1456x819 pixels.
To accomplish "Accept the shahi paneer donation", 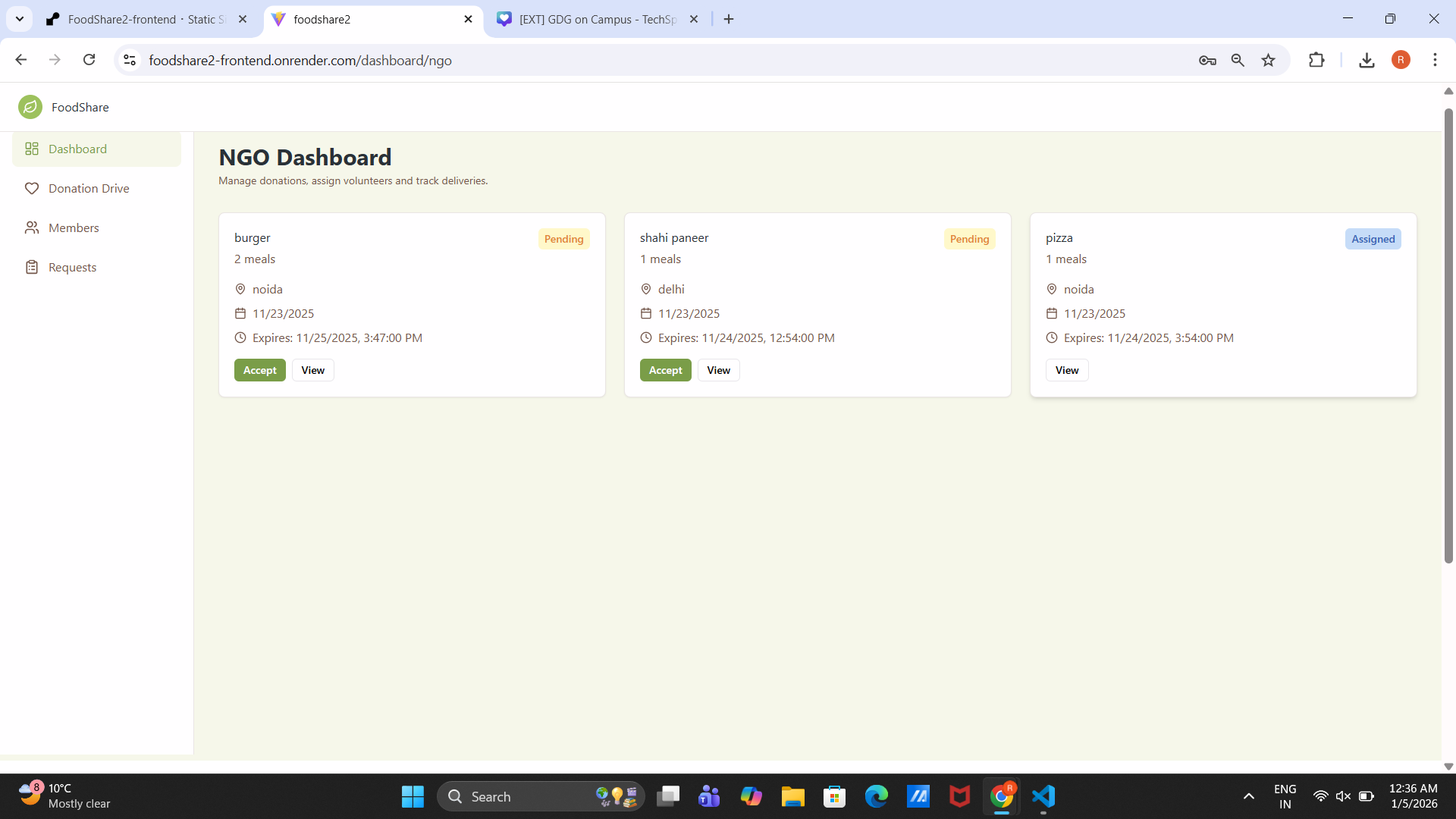I will pos(665,370).
